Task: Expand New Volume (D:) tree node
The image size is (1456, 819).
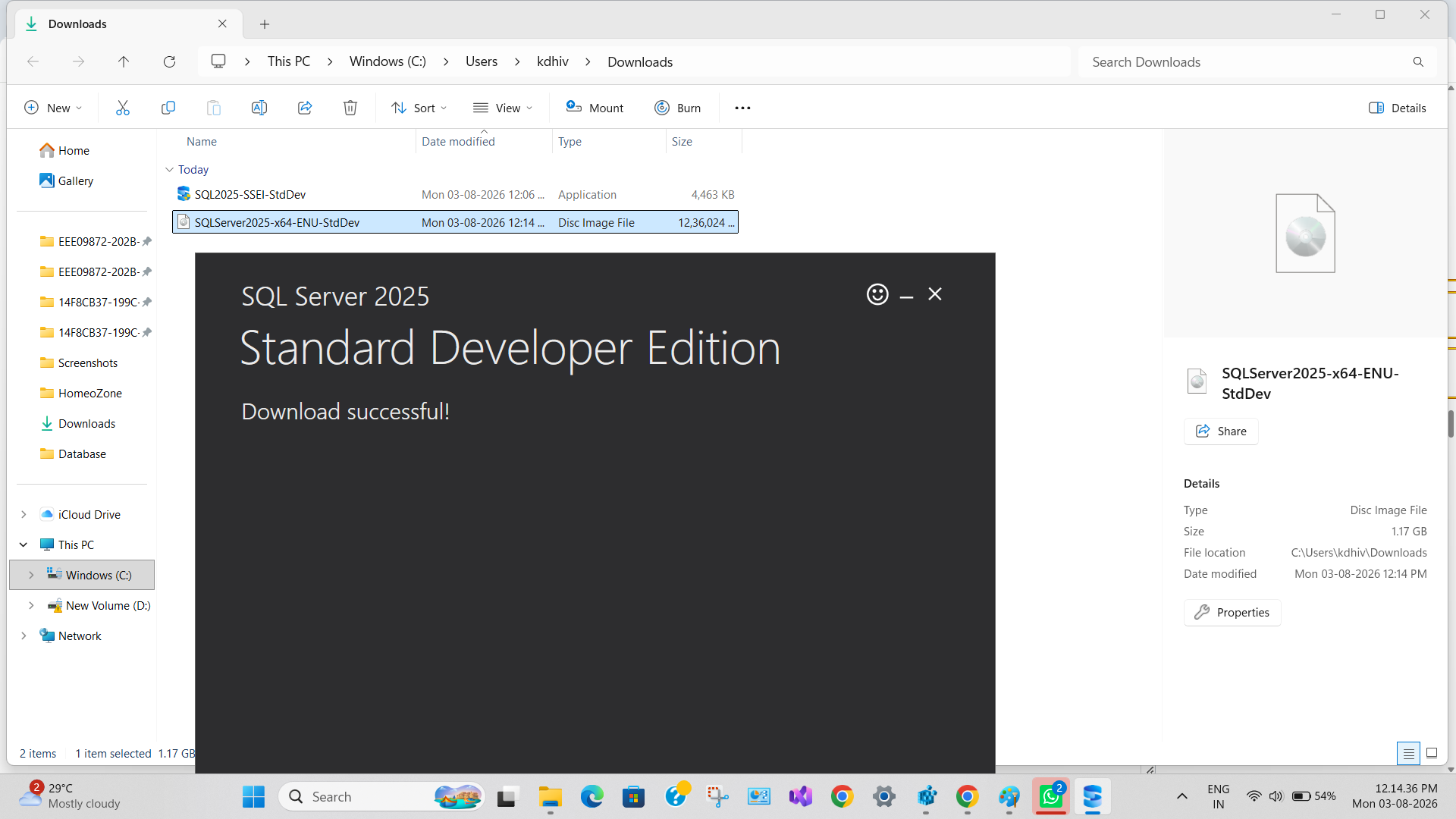Action: coord(31,606)
